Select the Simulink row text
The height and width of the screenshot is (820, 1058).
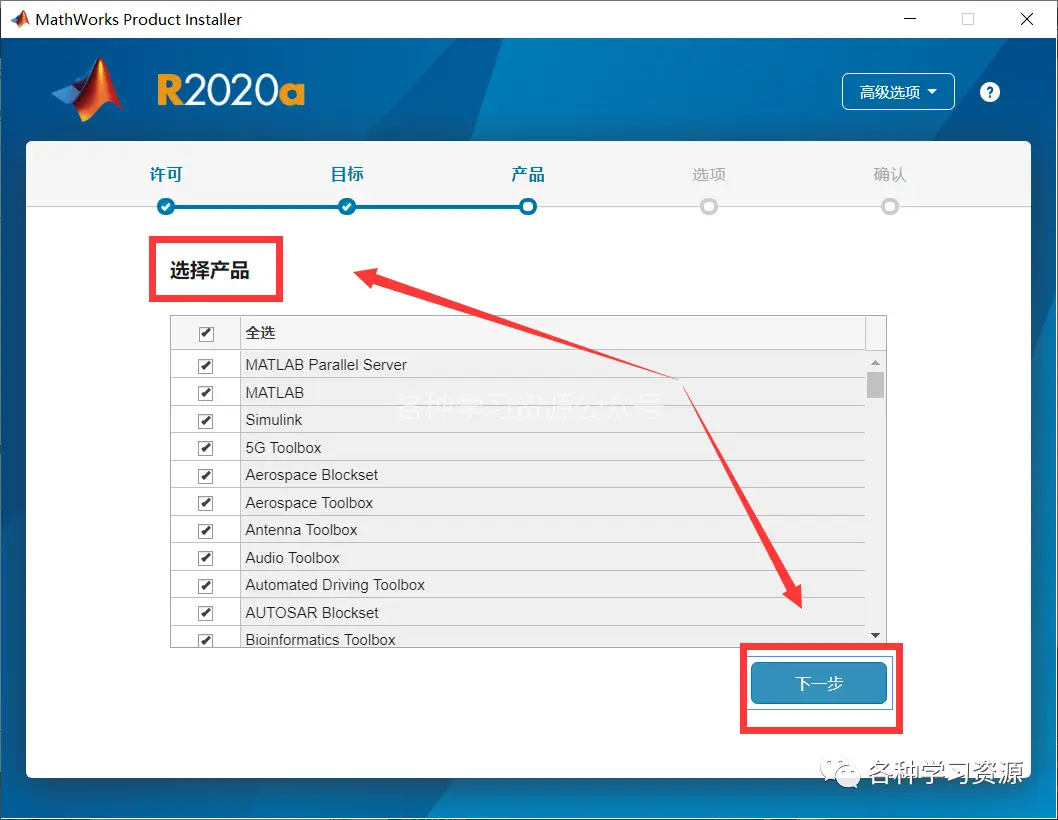coord(273,420)
